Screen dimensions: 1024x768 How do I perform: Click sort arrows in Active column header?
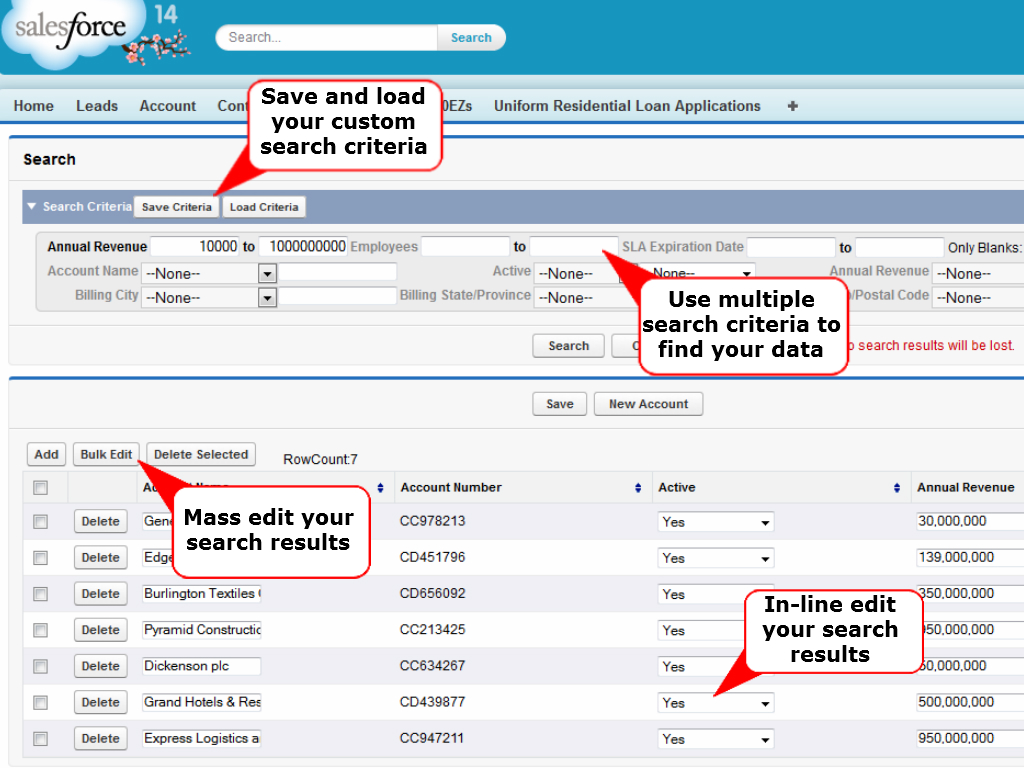[897, 488]
